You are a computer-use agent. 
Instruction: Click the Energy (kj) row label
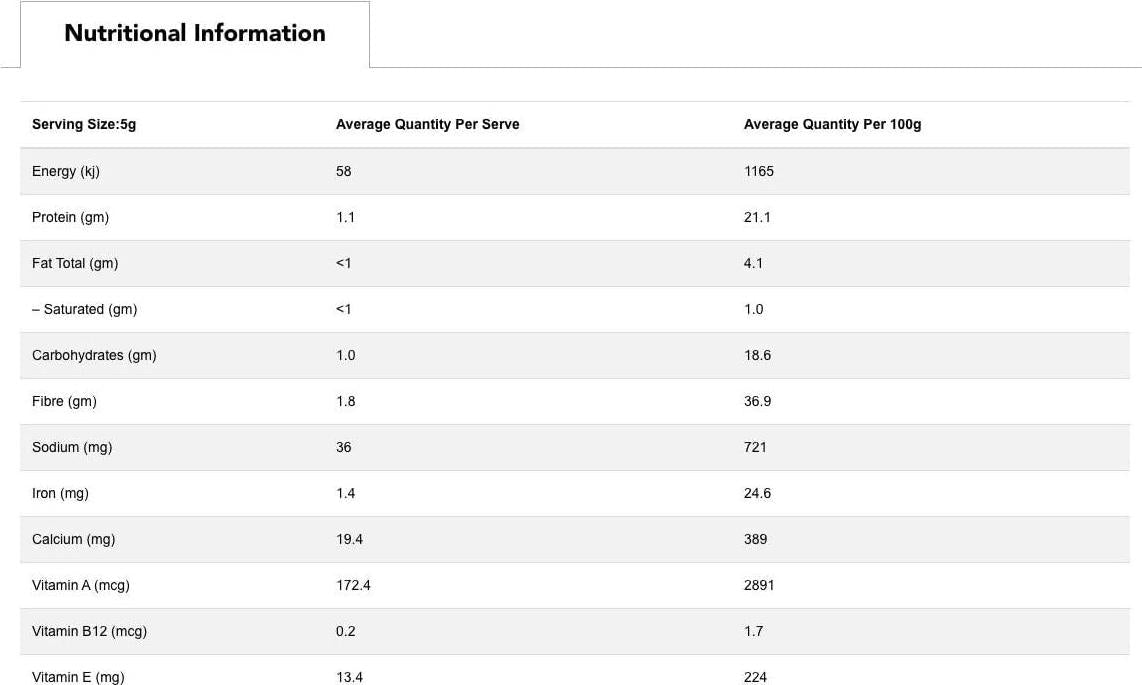pyautogui.click(x=66, y=171)
